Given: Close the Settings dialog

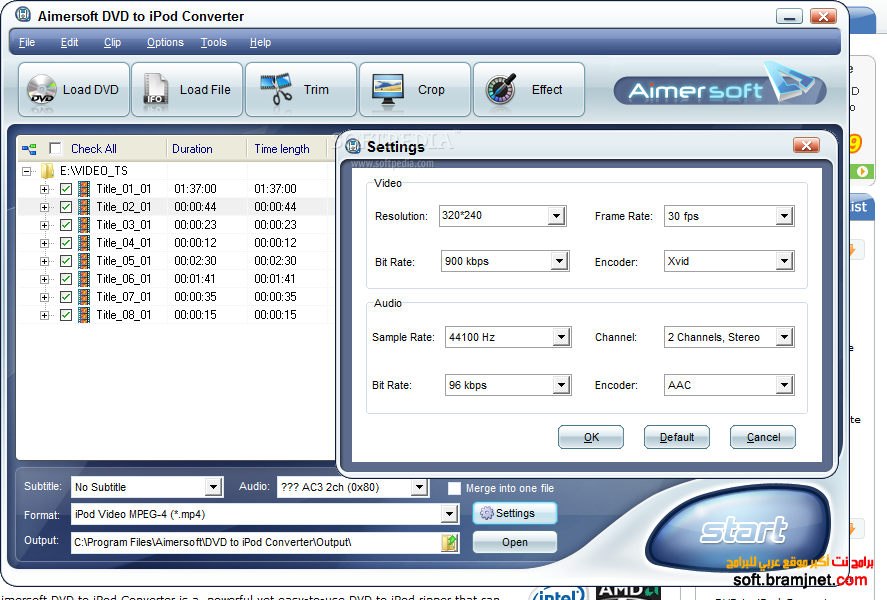Looking at the screenshot, I should click(807, 146).
